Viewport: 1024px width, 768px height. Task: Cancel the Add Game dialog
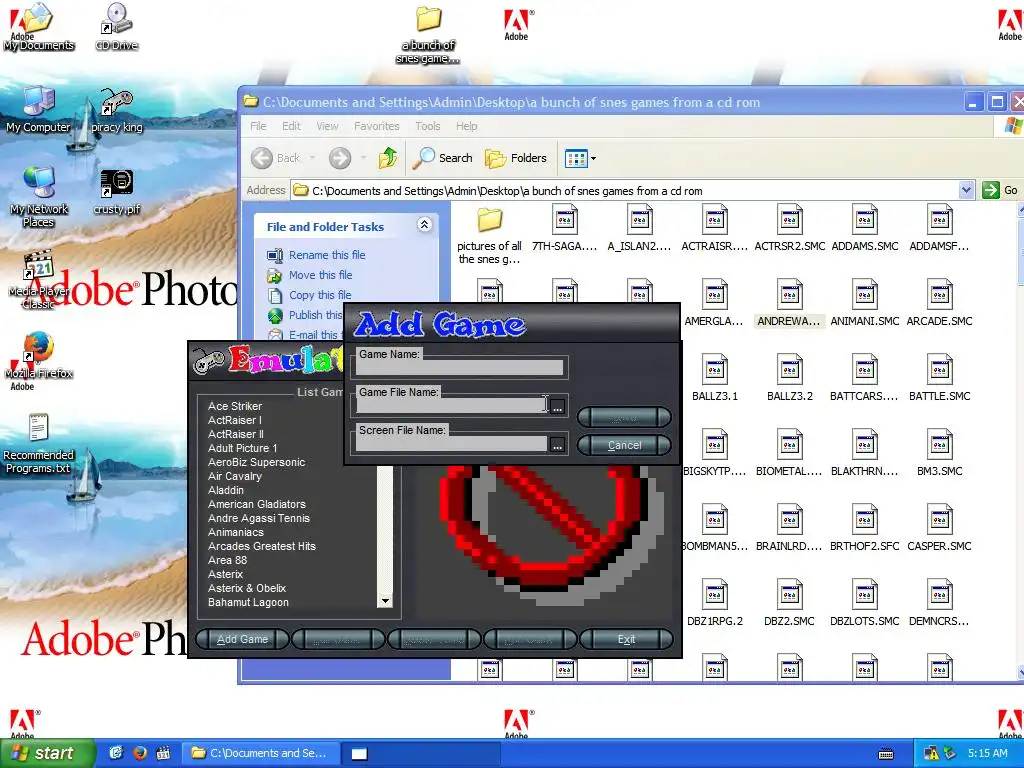point(624,445)
